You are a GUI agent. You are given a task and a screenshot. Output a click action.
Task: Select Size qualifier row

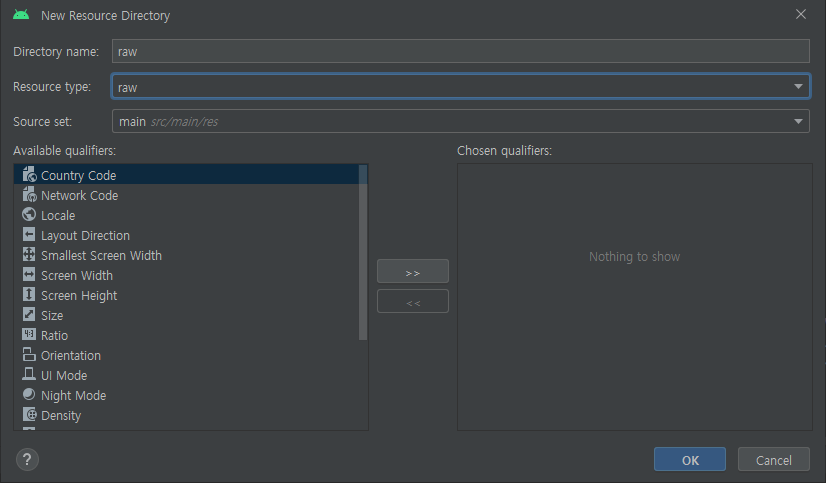[x=186, y=315]
